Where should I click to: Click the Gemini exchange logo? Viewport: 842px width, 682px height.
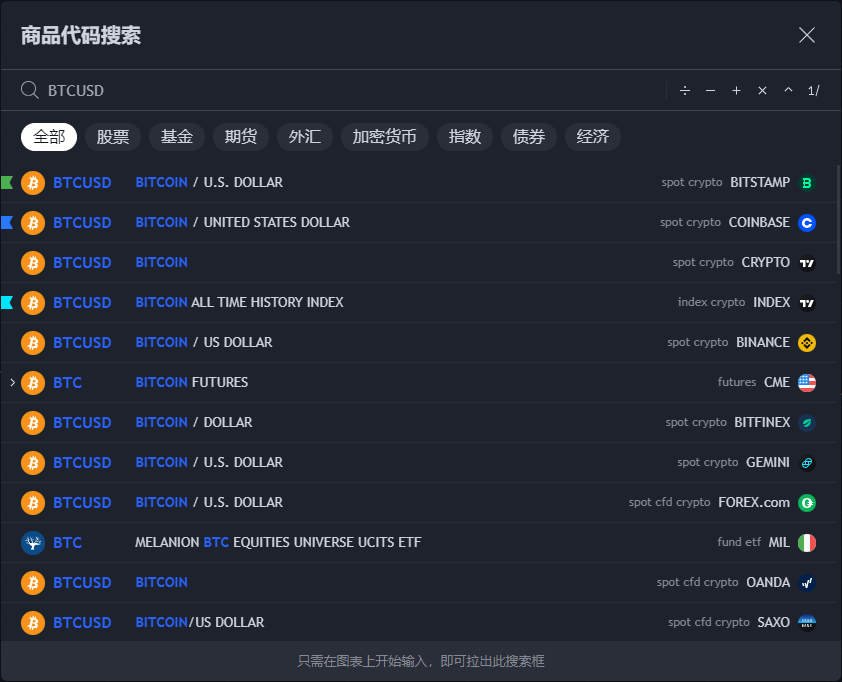tap(807, 462)
